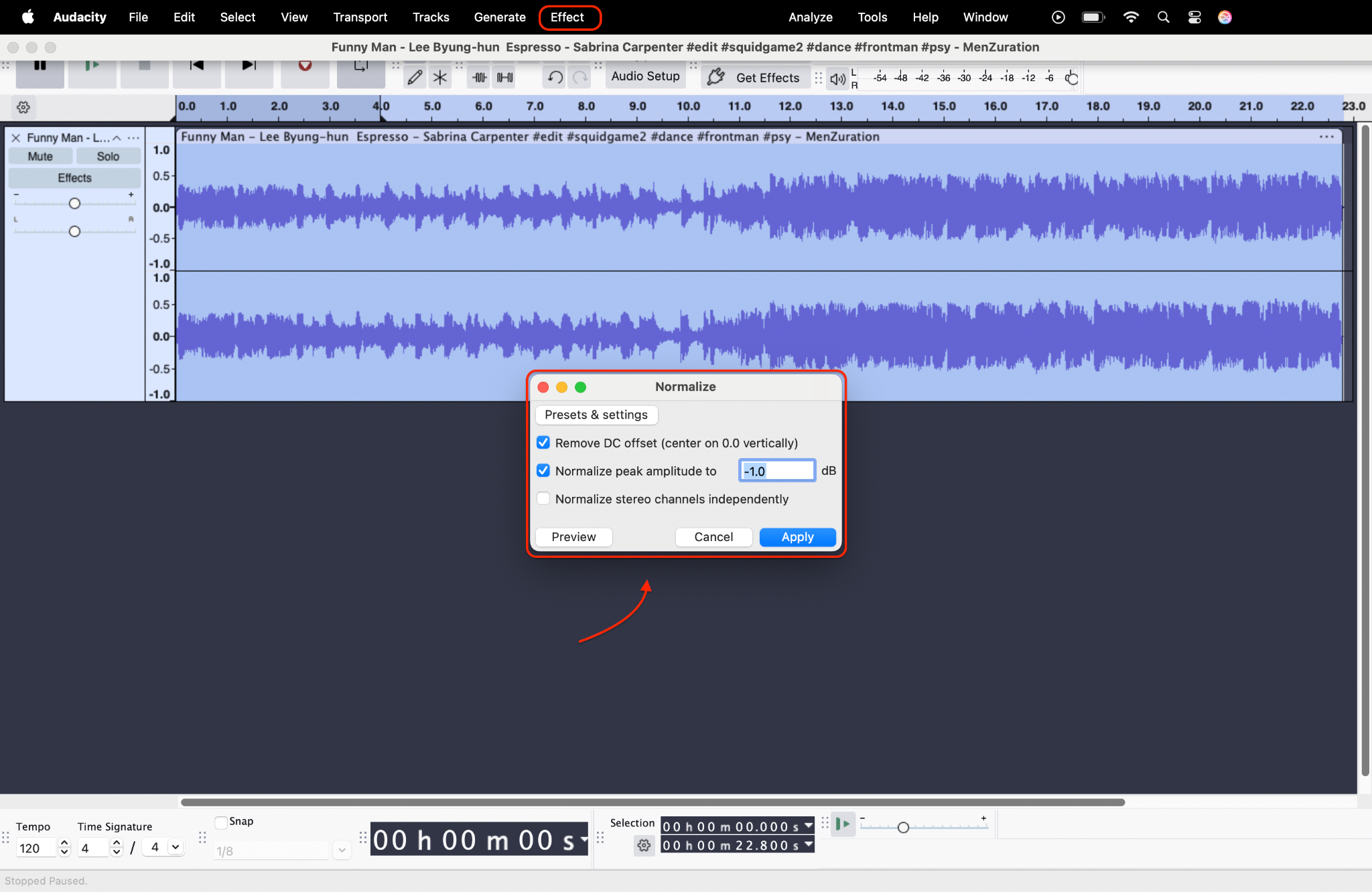Open the Tracks menu
1372x892 pixels.
[x=431, y=17]
